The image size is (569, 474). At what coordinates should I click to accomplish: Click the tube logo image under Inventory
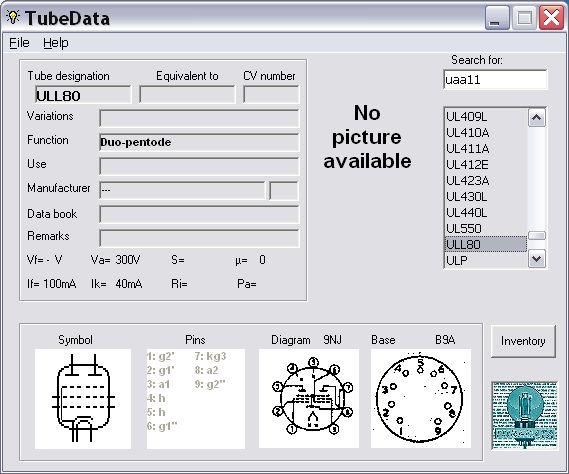[x=524, y=415]
